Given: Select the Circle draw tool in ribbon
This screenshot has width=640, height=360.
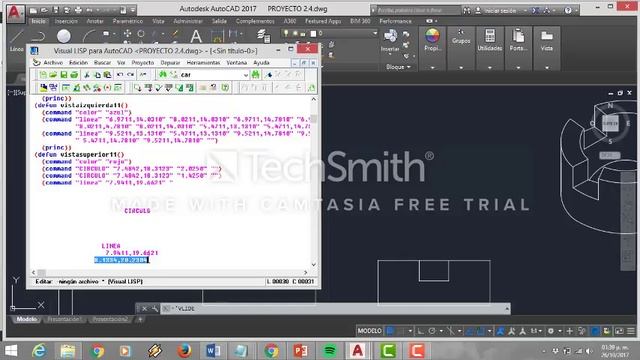Looking at the screenshot, I should [x=64, y=36].
